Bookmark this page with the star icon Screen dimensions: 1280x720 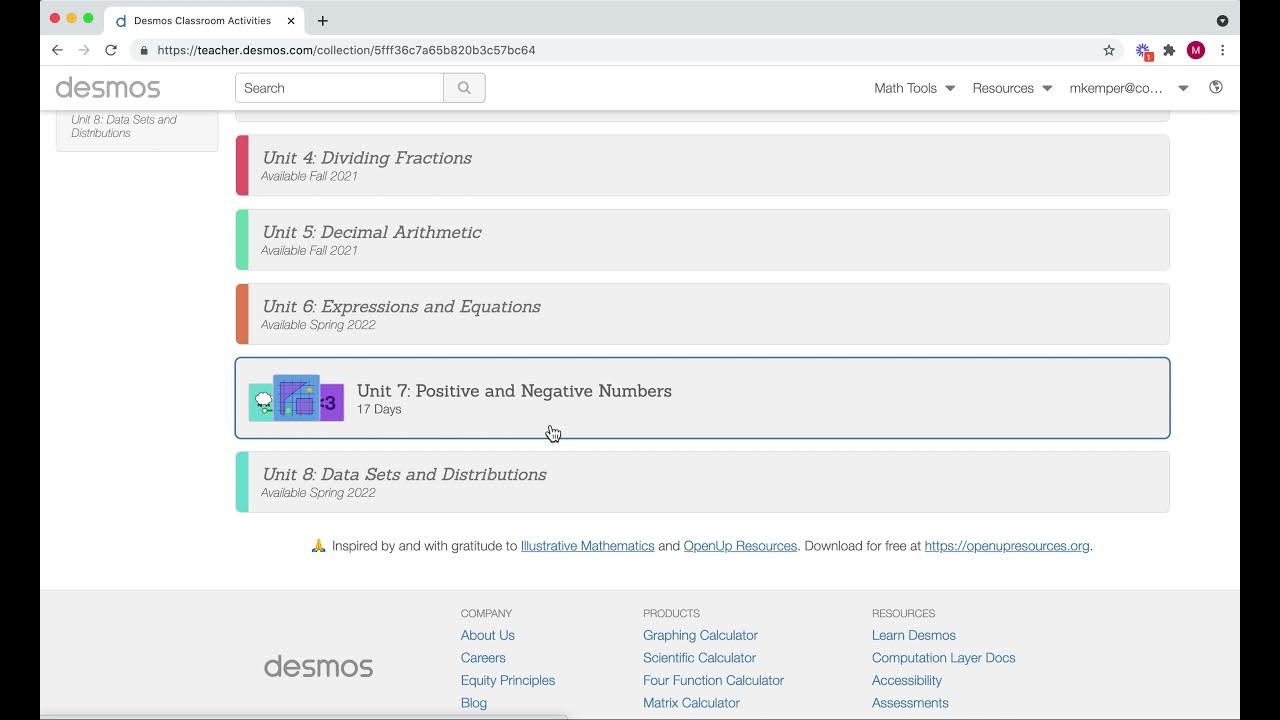coord(1109,50)
